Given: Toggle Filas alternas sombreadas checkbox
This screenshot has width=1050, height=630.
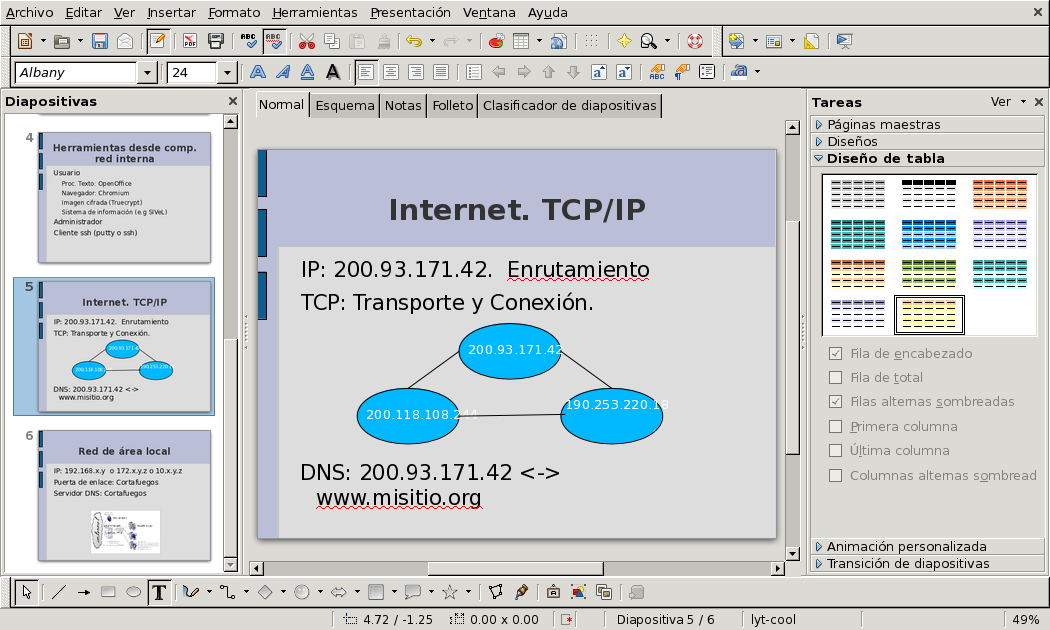Looking at the screenshot, I should (836, 402).
